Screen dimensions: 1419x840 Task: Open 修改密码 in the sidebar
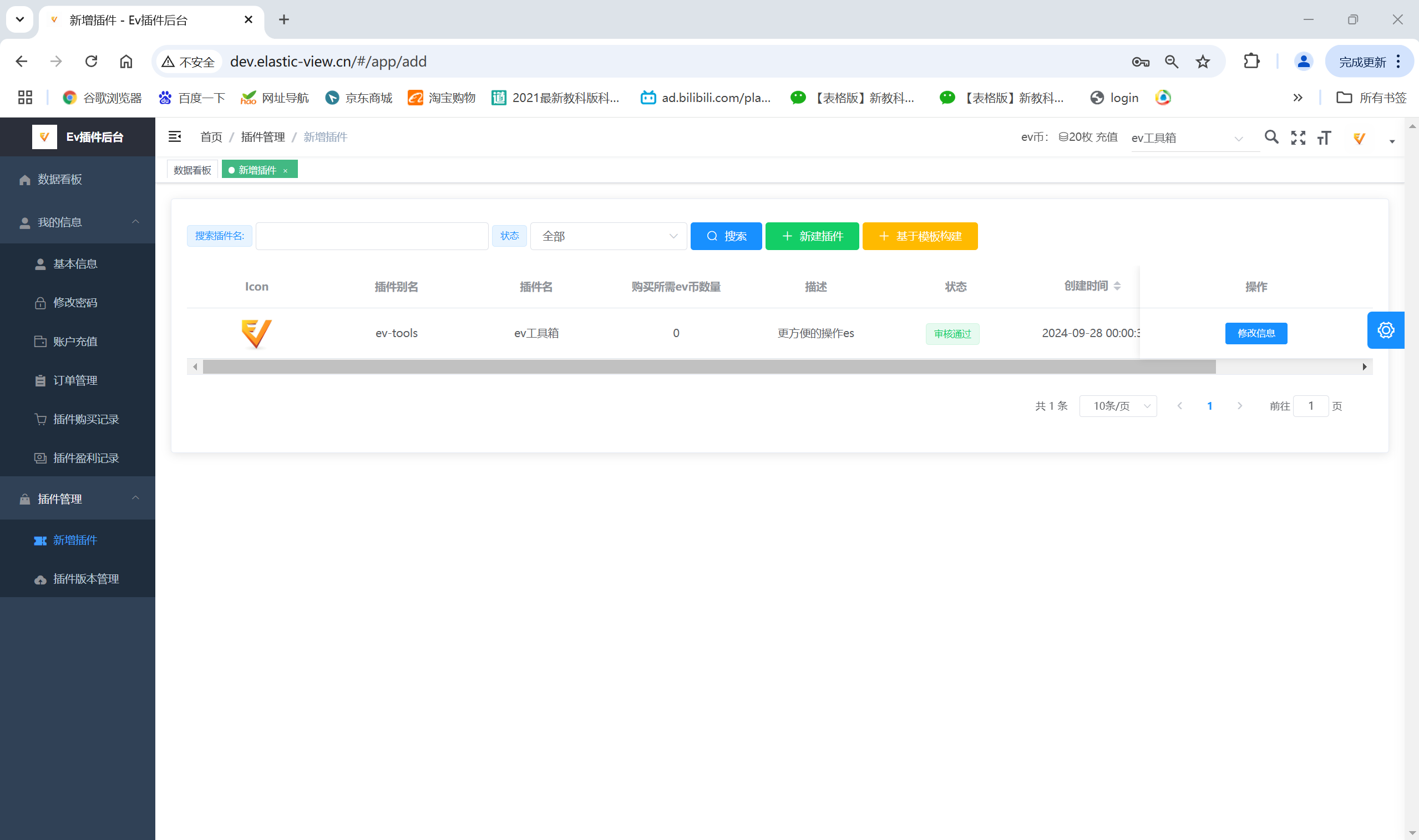78,302
